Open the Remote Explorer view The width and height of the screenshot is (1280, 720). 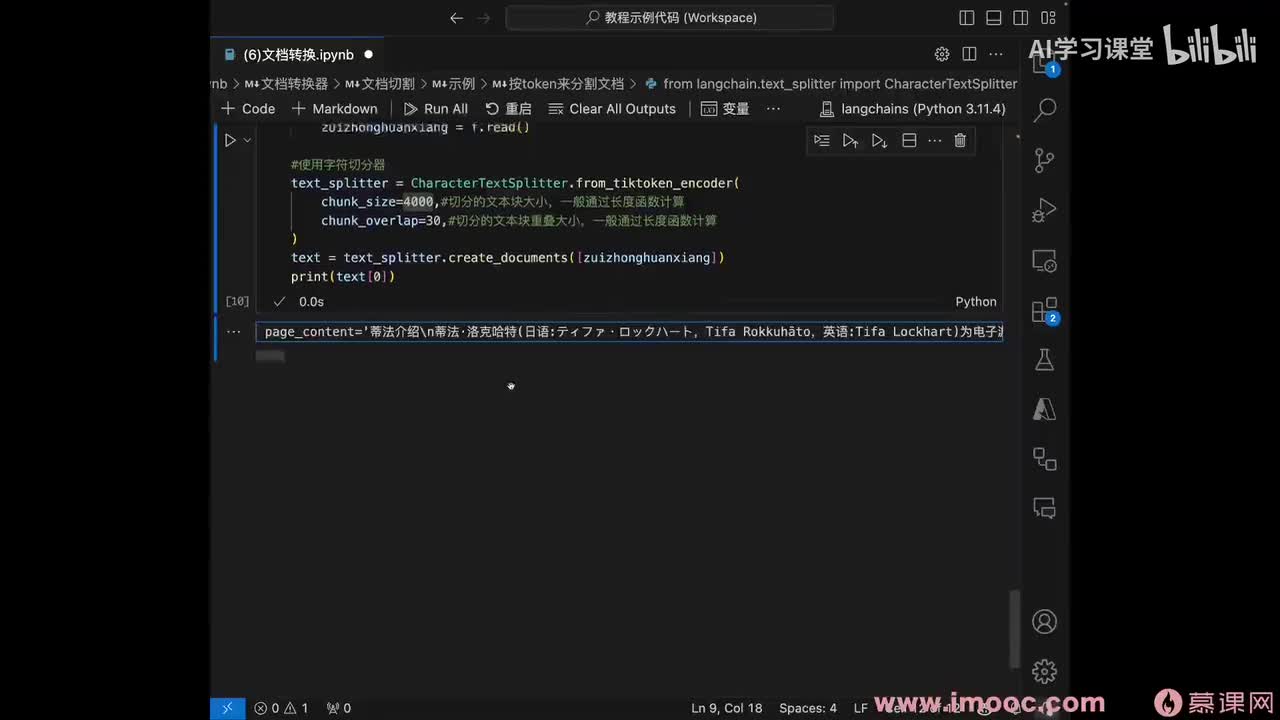pyautogui.click(x=1045, y=262)
